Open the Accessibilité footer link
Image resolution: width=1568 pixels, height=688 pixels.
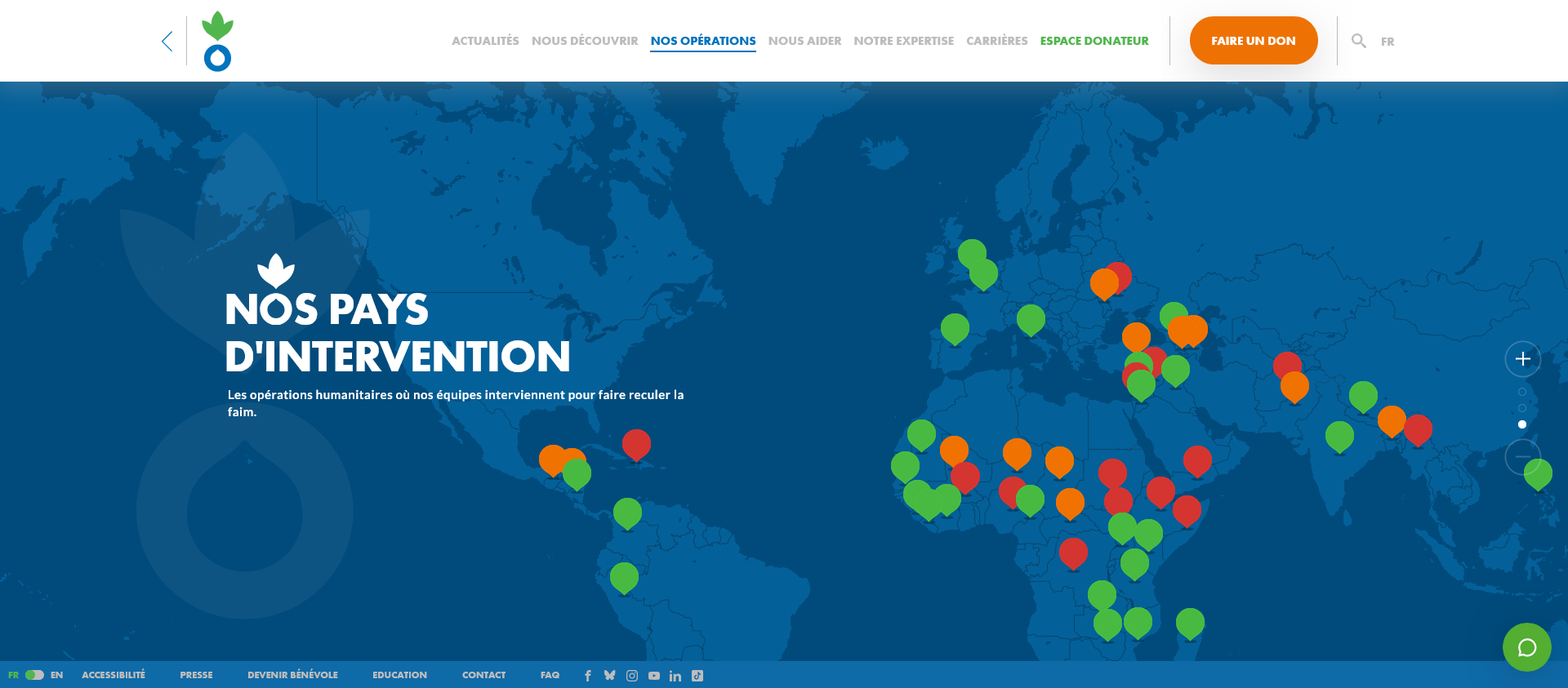114,675
